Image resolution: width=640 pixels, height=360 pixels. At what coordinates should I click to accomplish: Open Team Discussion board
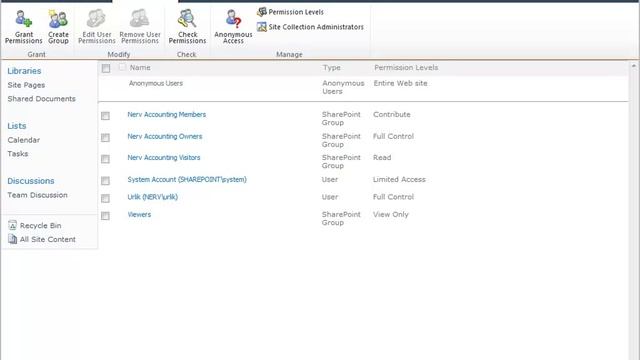(37, 195)
